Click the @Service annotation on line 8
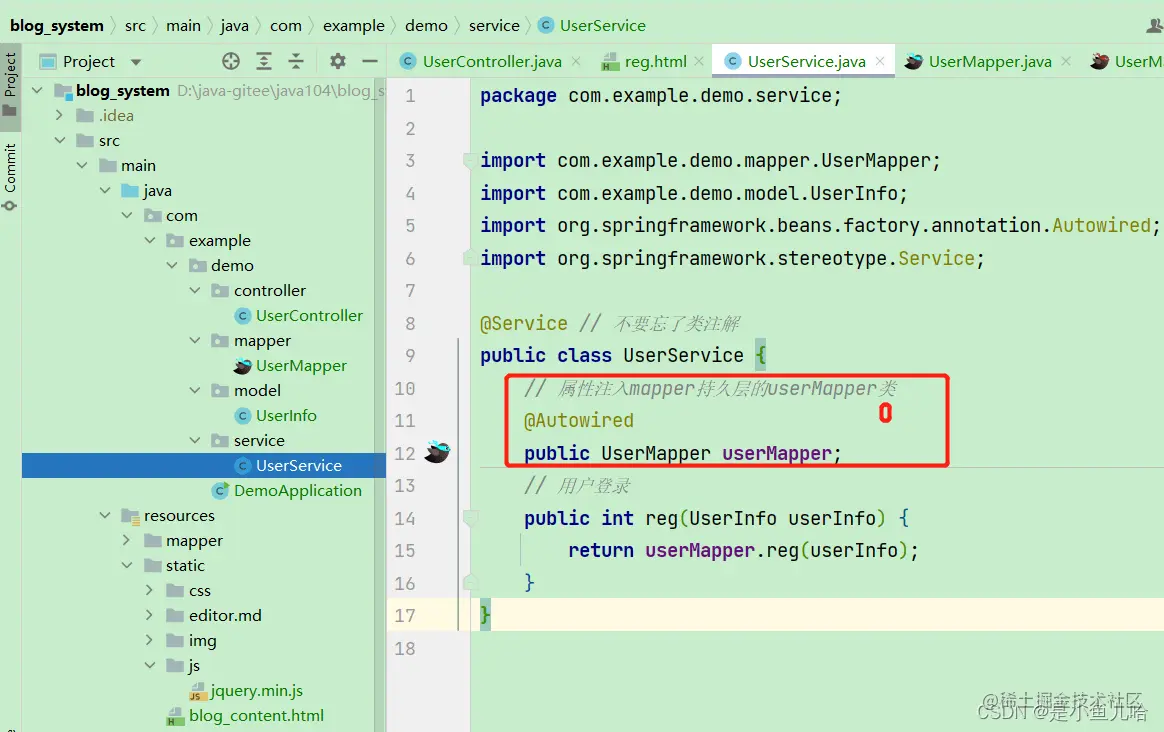Image resolution: width=1164 pixels, height=732 pixels. (x=523, y=323)
